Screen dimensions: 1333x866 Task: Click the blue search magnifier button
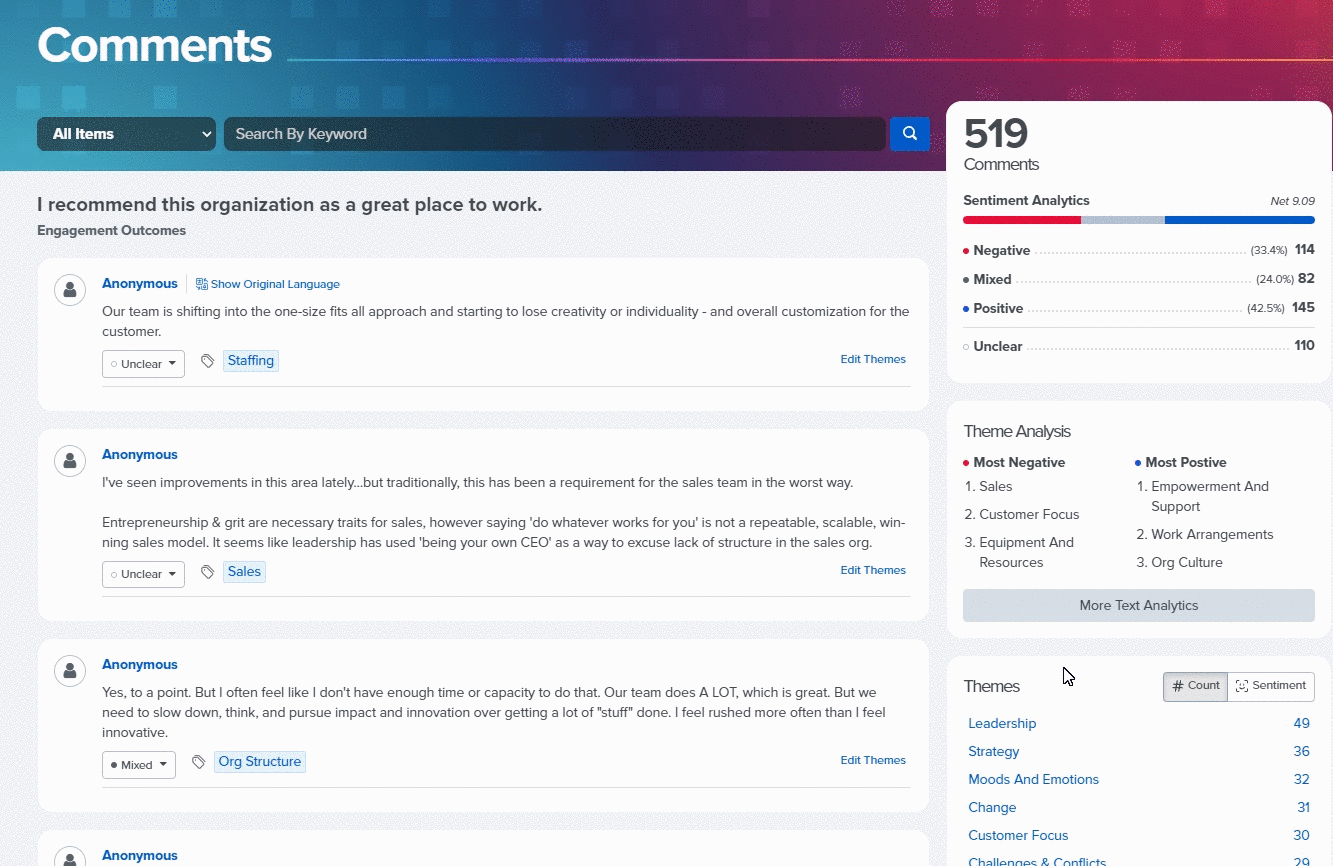pos(909,134)
